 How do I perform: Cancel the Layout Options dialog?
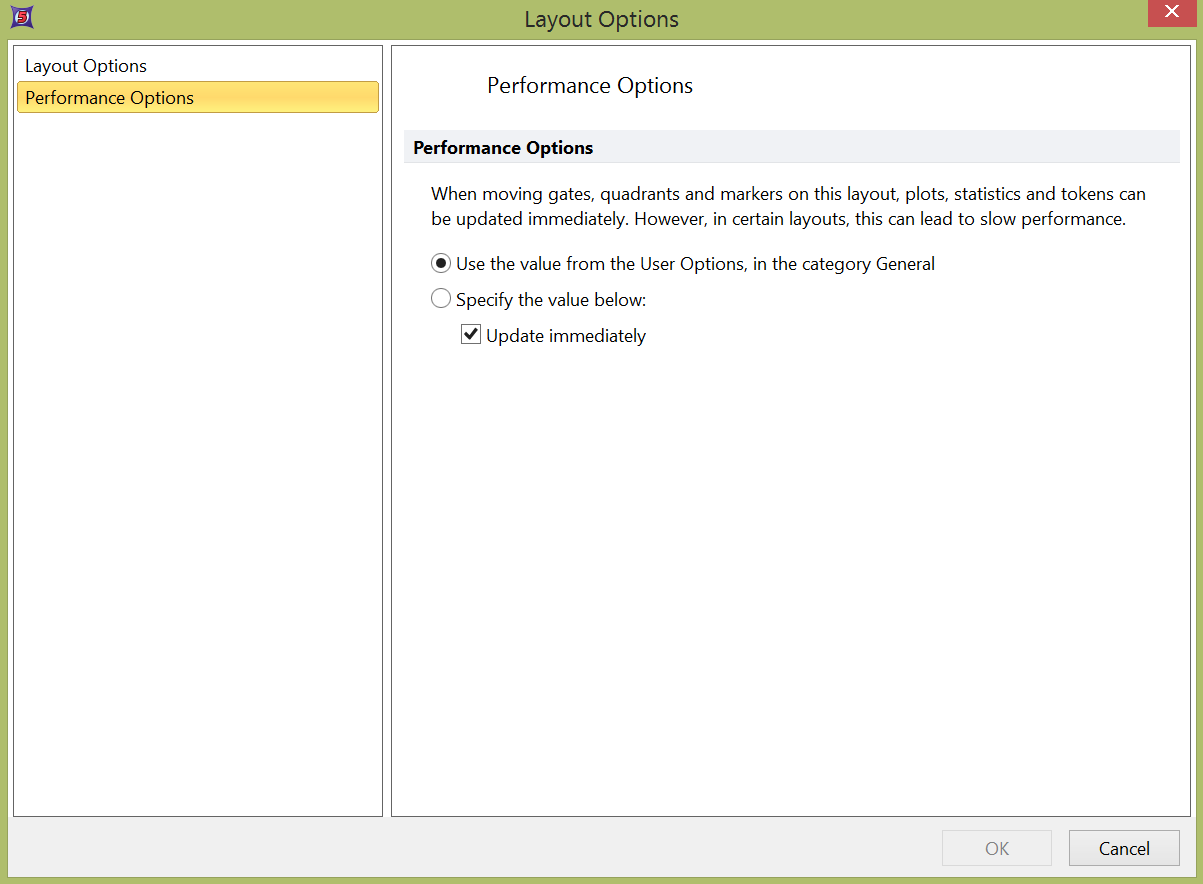(x=1123, y=848)
